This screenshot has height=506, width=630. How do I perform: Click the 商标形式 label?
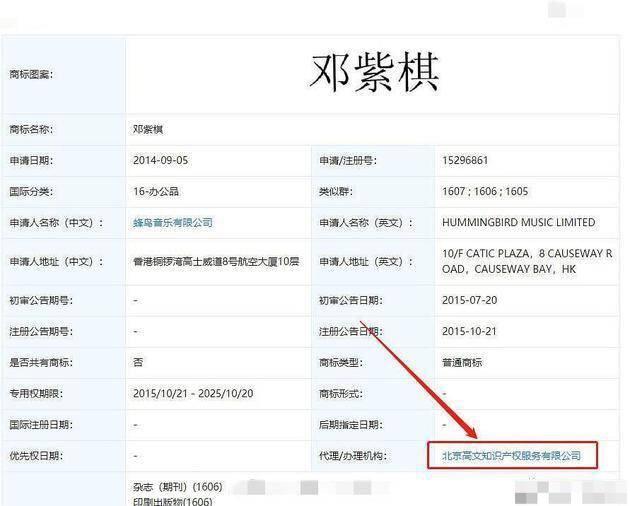341,393
